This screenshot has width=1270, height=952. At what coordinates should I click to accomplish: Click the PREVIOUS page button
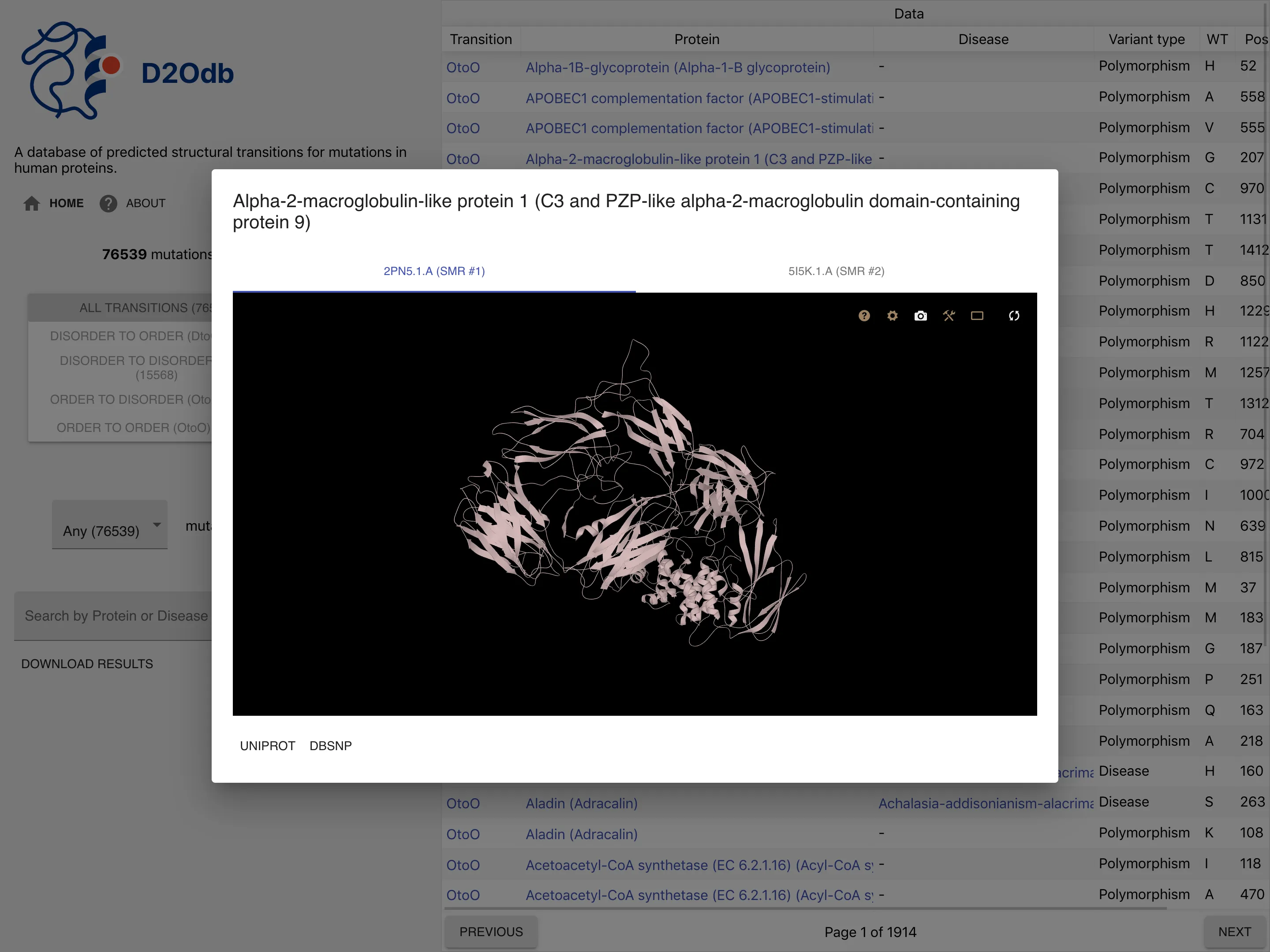coord(491,931)
